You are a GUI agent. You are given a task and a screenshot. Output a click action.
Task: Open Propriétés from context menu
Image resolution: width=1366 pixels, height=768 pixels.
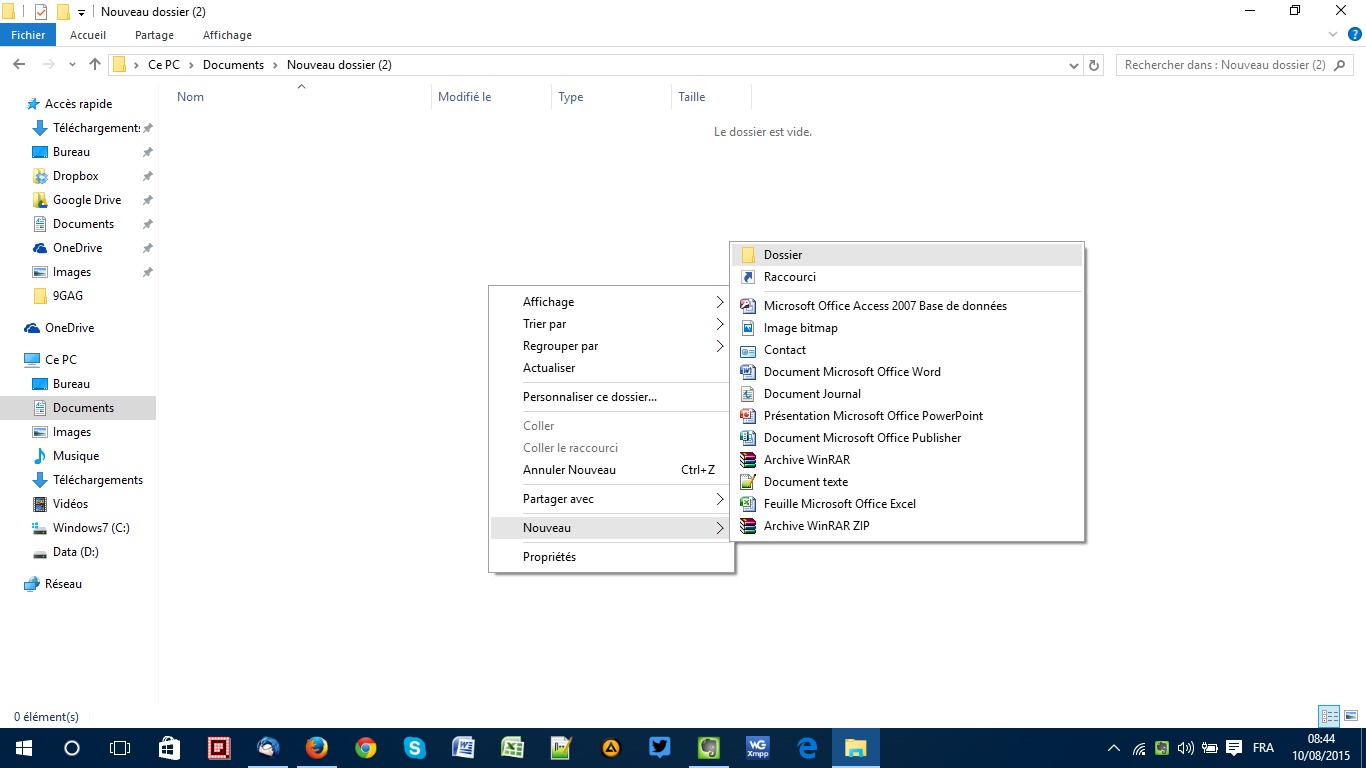pyautogui.click(x=611, y=557)
